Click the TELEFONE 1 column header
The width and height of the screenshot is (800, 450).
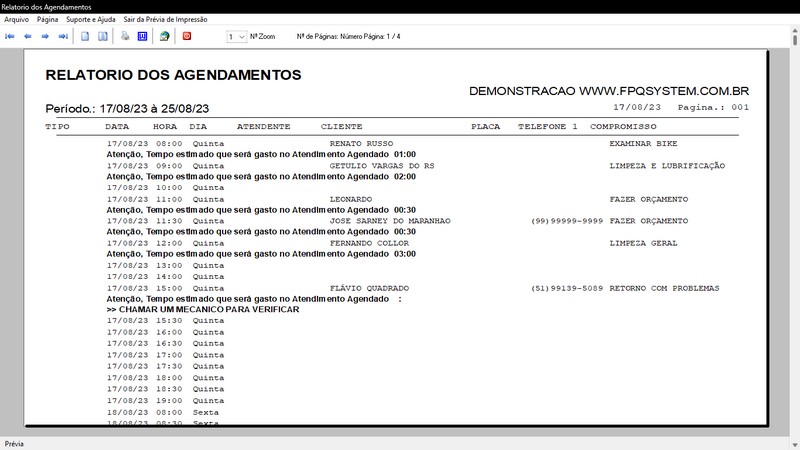point(548,127)
